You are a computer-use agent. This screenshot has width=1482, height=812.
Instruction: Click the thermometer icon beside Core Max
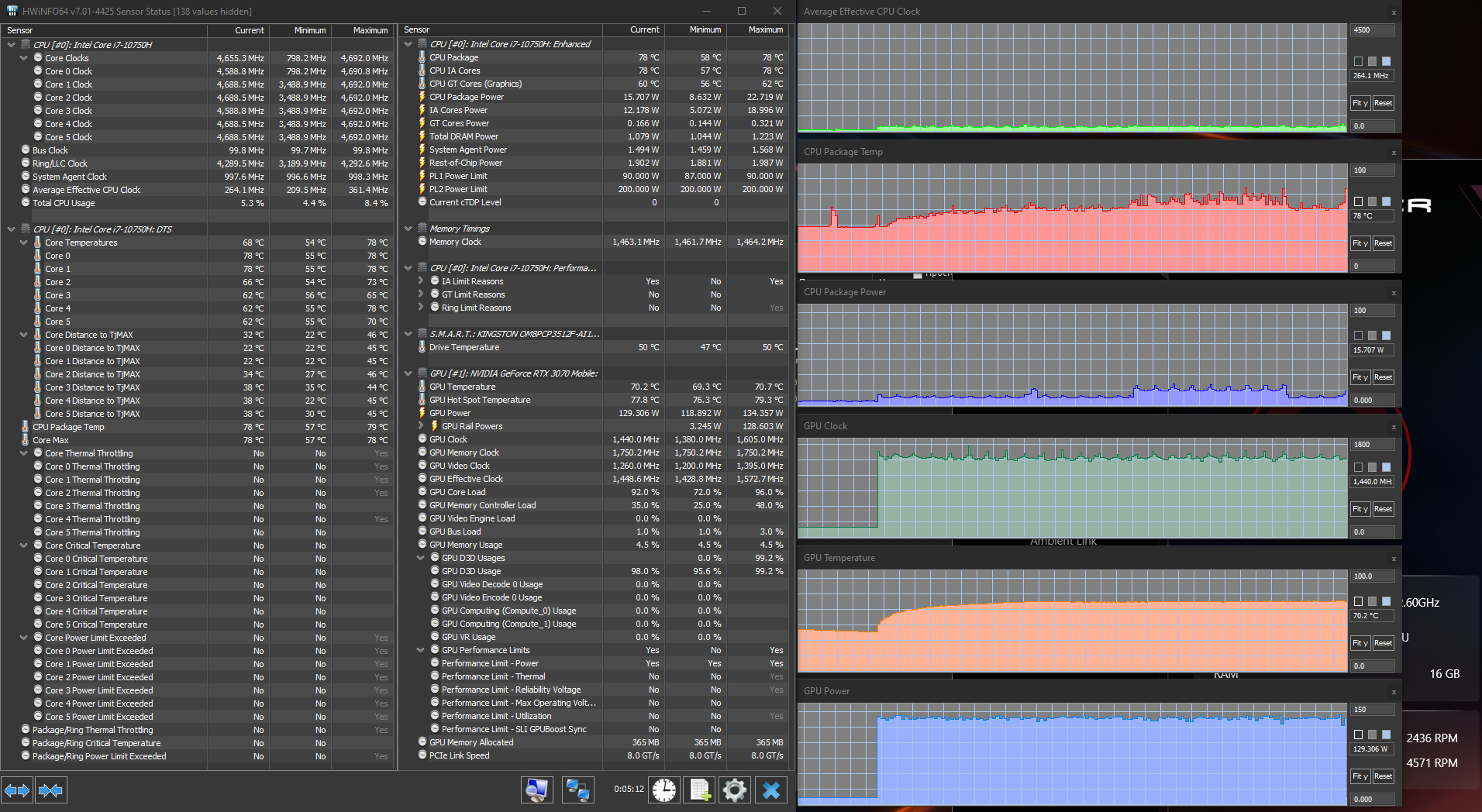point(26,440)
